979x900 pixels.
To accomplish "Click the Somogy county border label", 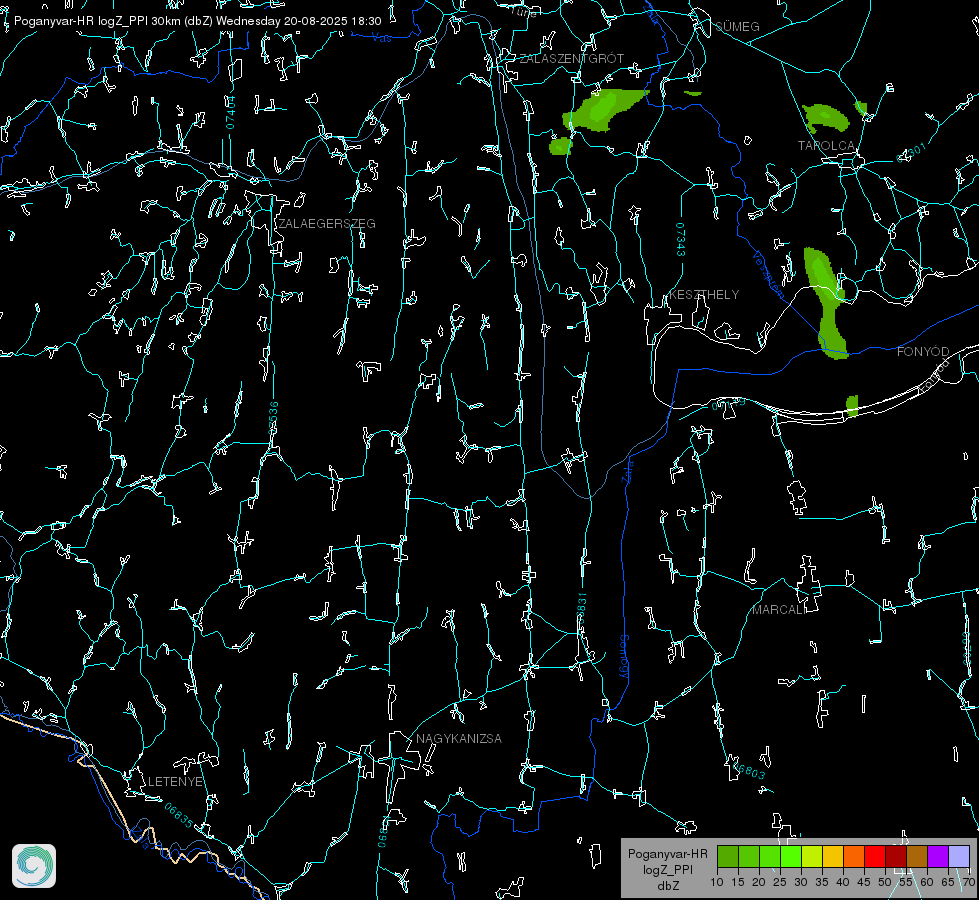I will pos(624,657).
